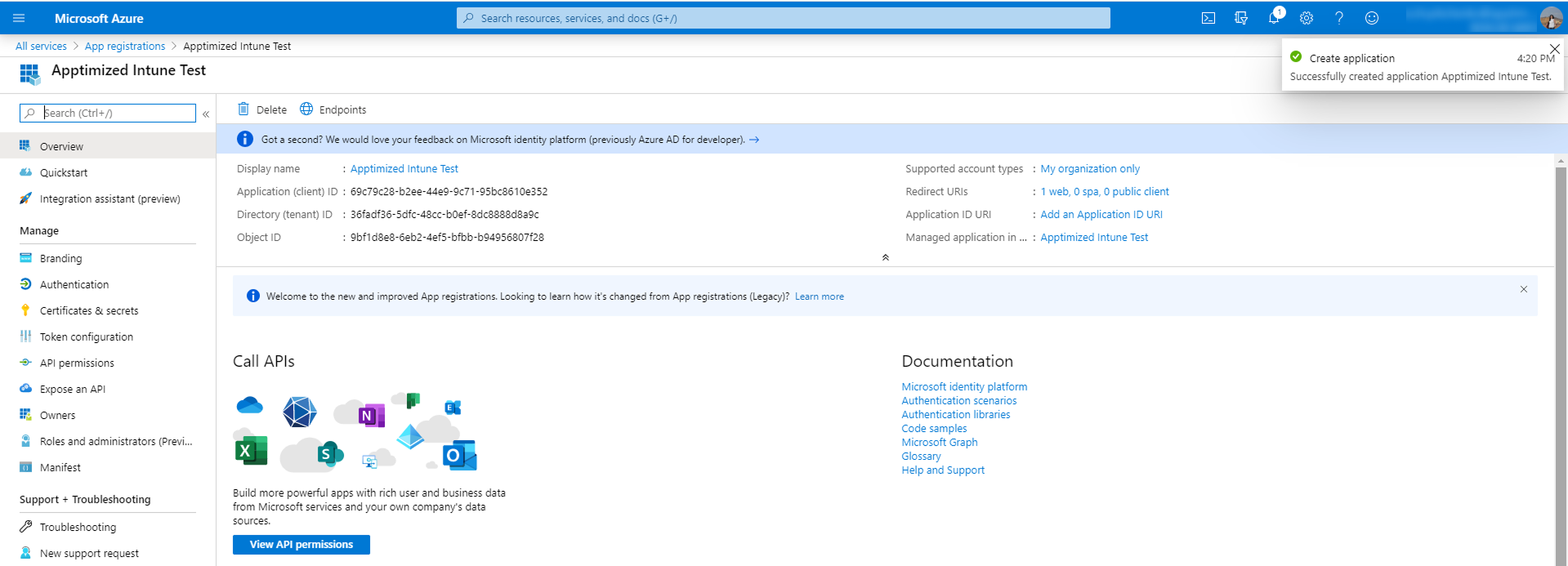Click the sidebar Search (Ctrl+/) field
Viewport: 1568px width, 566px height.
coord(108,113)
